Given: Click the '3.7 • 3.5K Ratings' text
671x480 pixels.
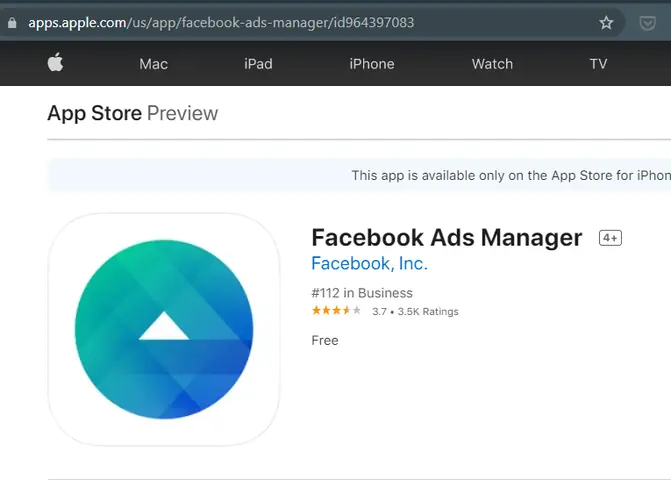Looking at the screenshot, I should 415,311.
